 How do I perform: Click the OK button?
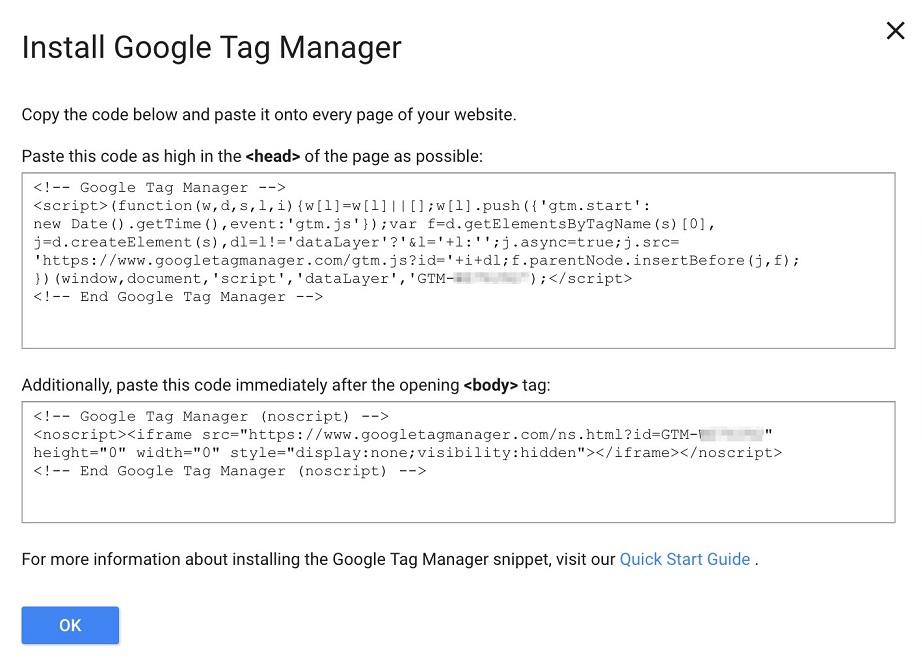pos(69,624)
